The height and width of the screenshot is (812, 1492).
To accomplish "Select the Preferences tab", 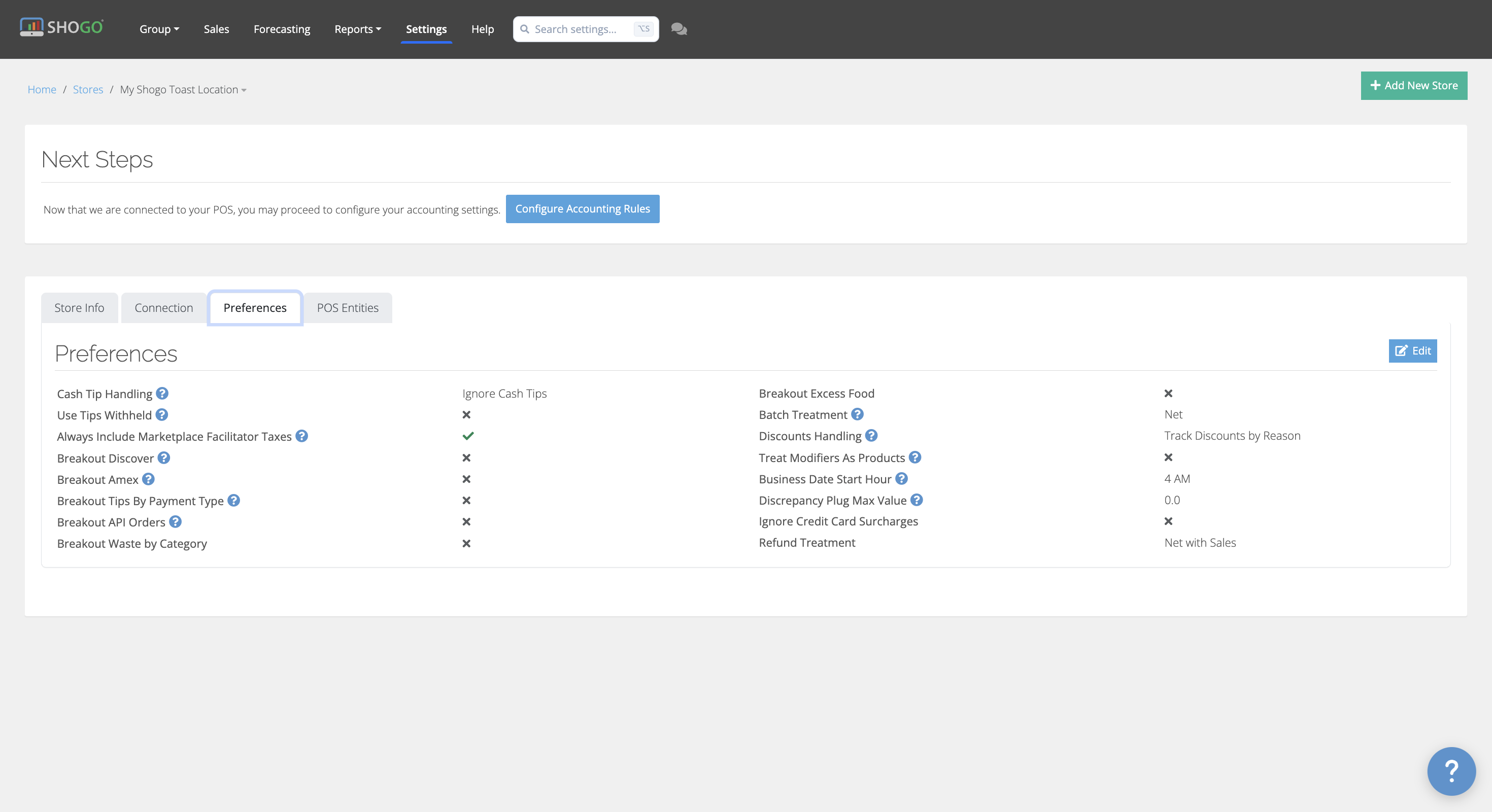I will point(255,308).
